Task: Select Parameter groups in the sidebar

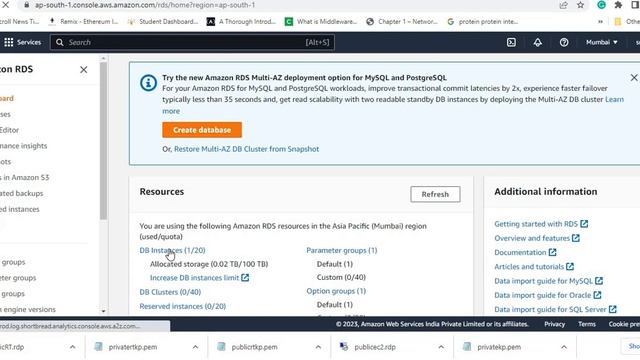Action: (18, 278)
